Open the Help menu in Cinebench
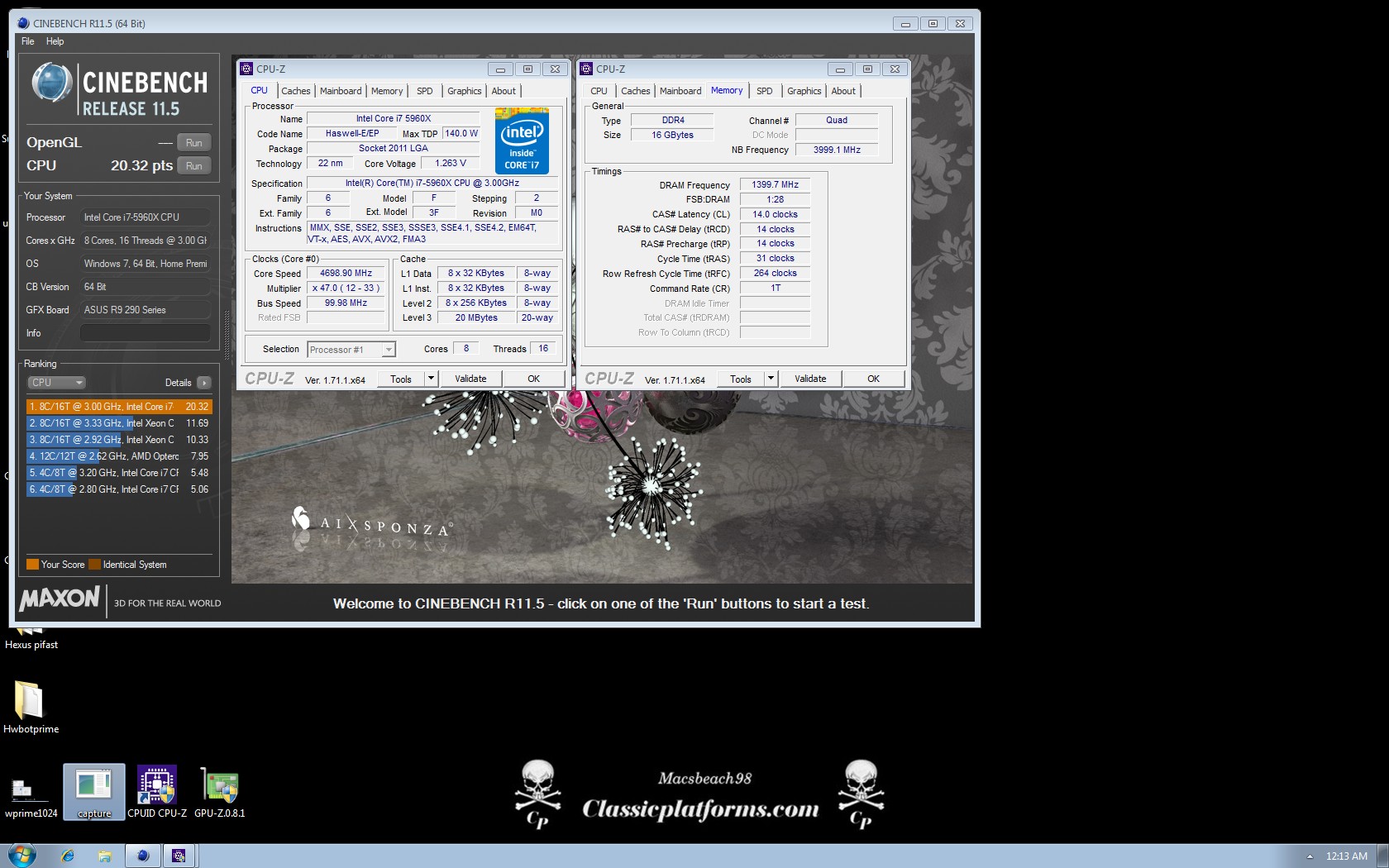The height and width of the screenshot is (868, 1389). (55, 41)
